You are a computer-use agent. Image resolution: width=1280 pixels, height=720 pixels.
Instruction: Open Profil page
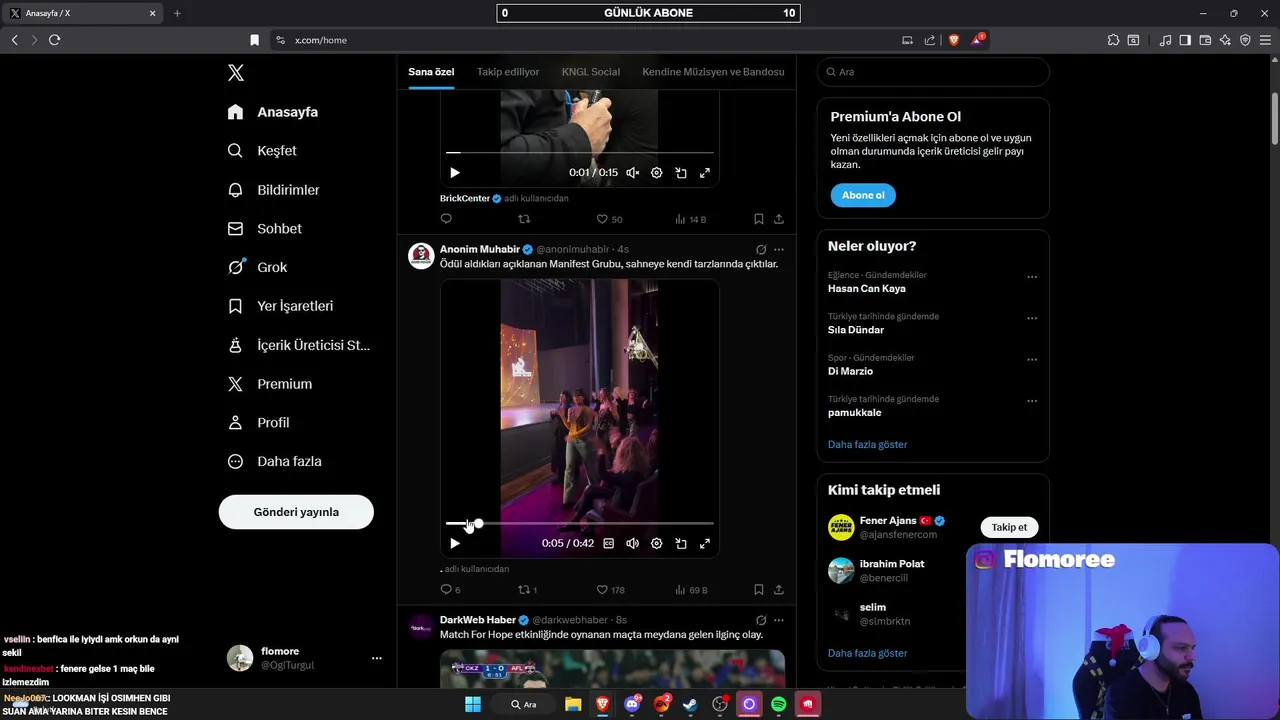(x=258, y=423)
